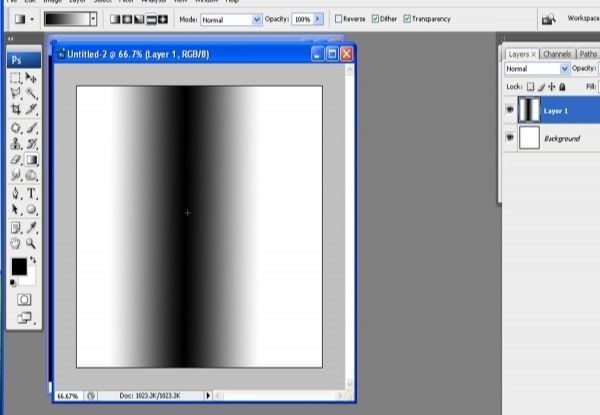
Task: Select the Brush tool
Action: 31,128
